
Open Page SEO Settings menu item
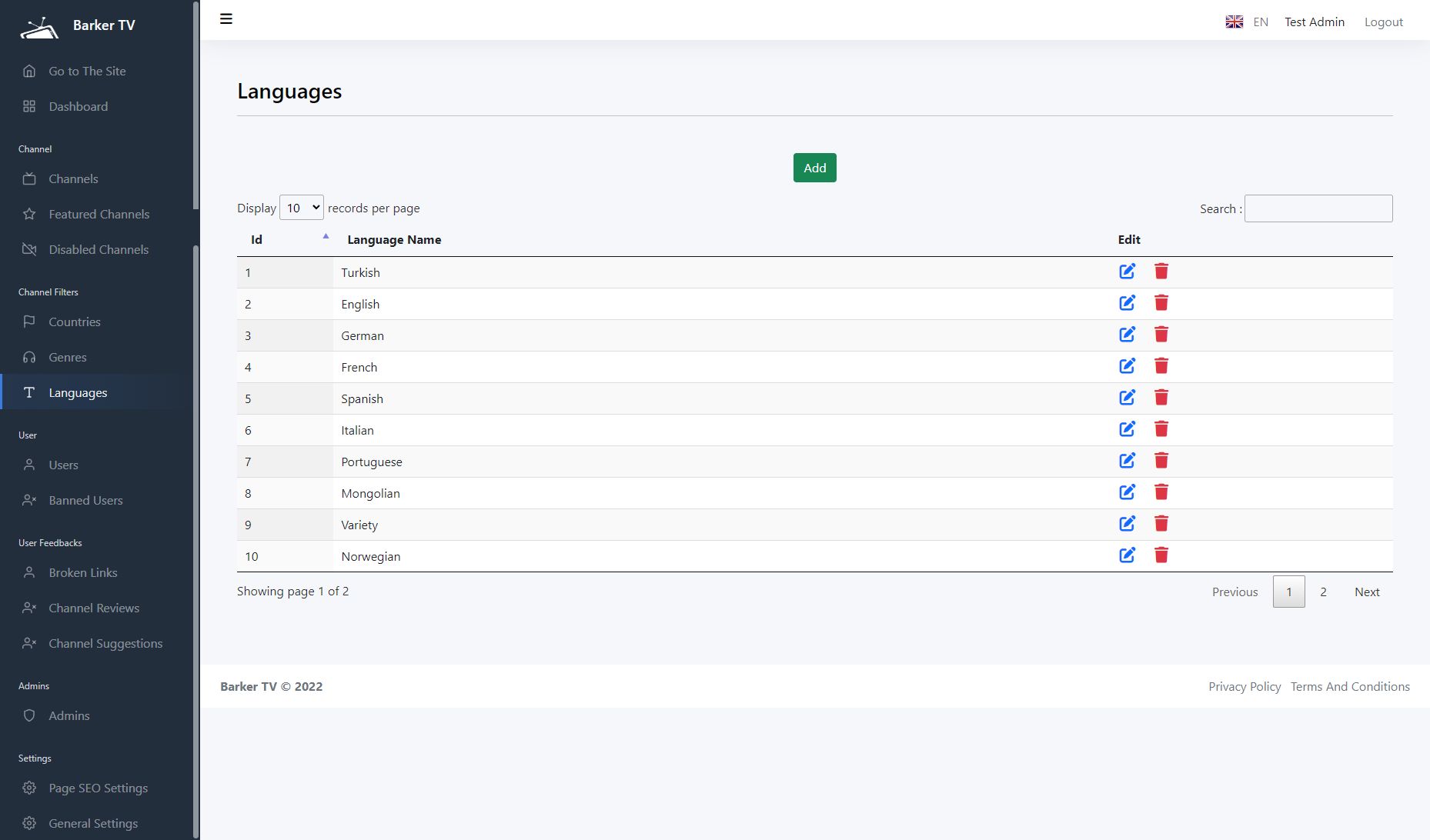click(98, 788)
